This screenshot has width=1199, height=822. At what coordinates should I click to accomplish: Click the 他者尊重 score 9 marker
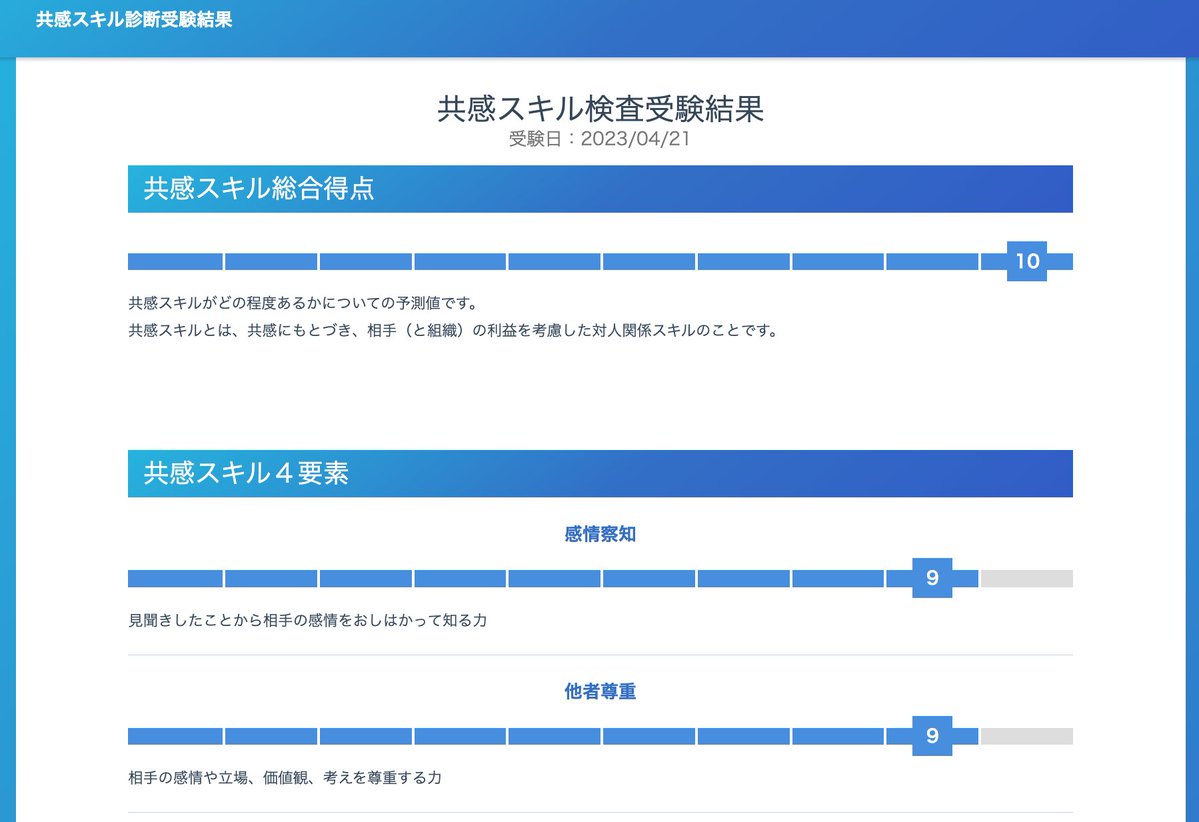click(932, 736)
